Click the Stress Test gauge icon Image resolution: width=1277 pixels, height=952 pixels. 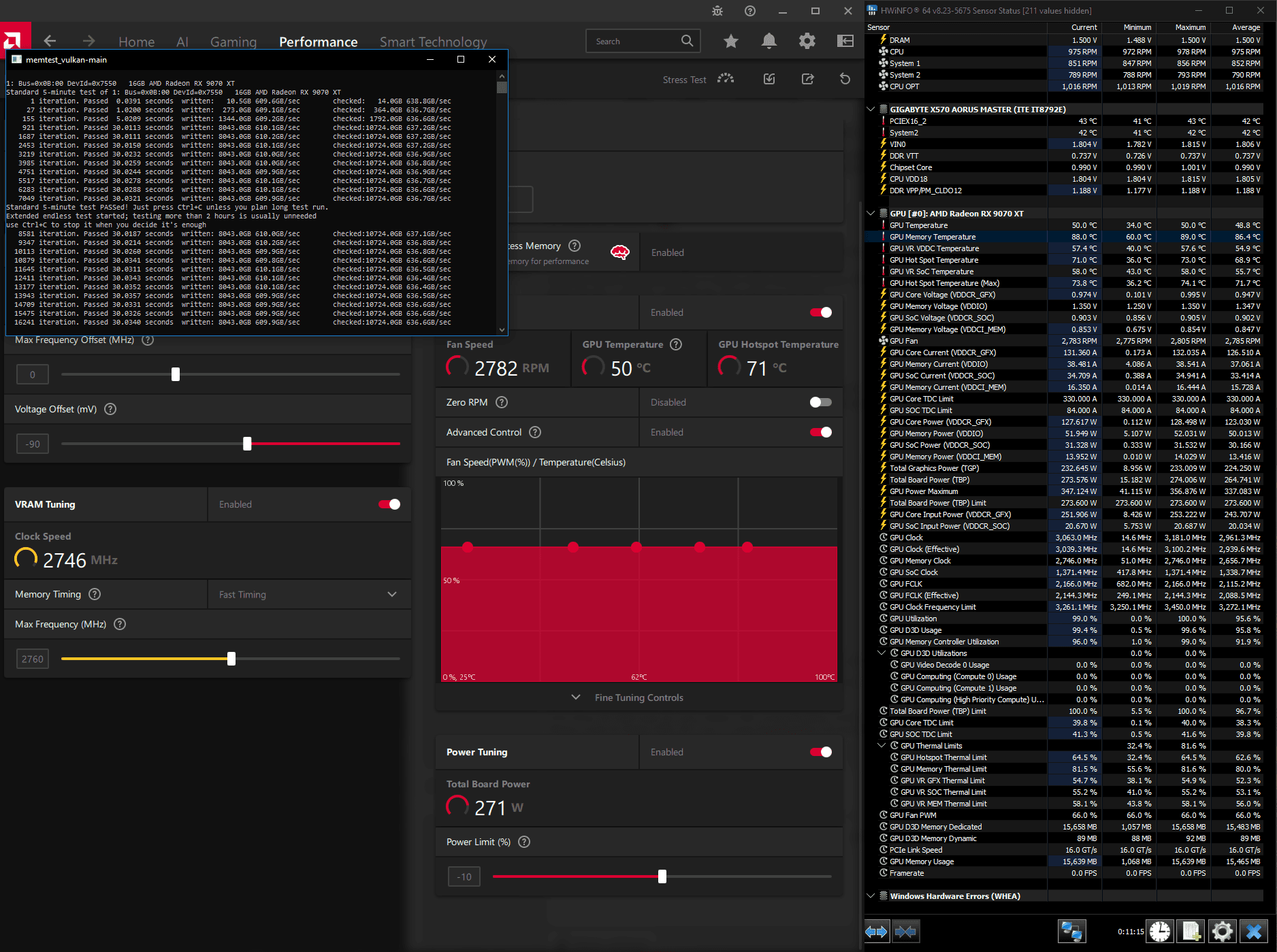point(726,79)
